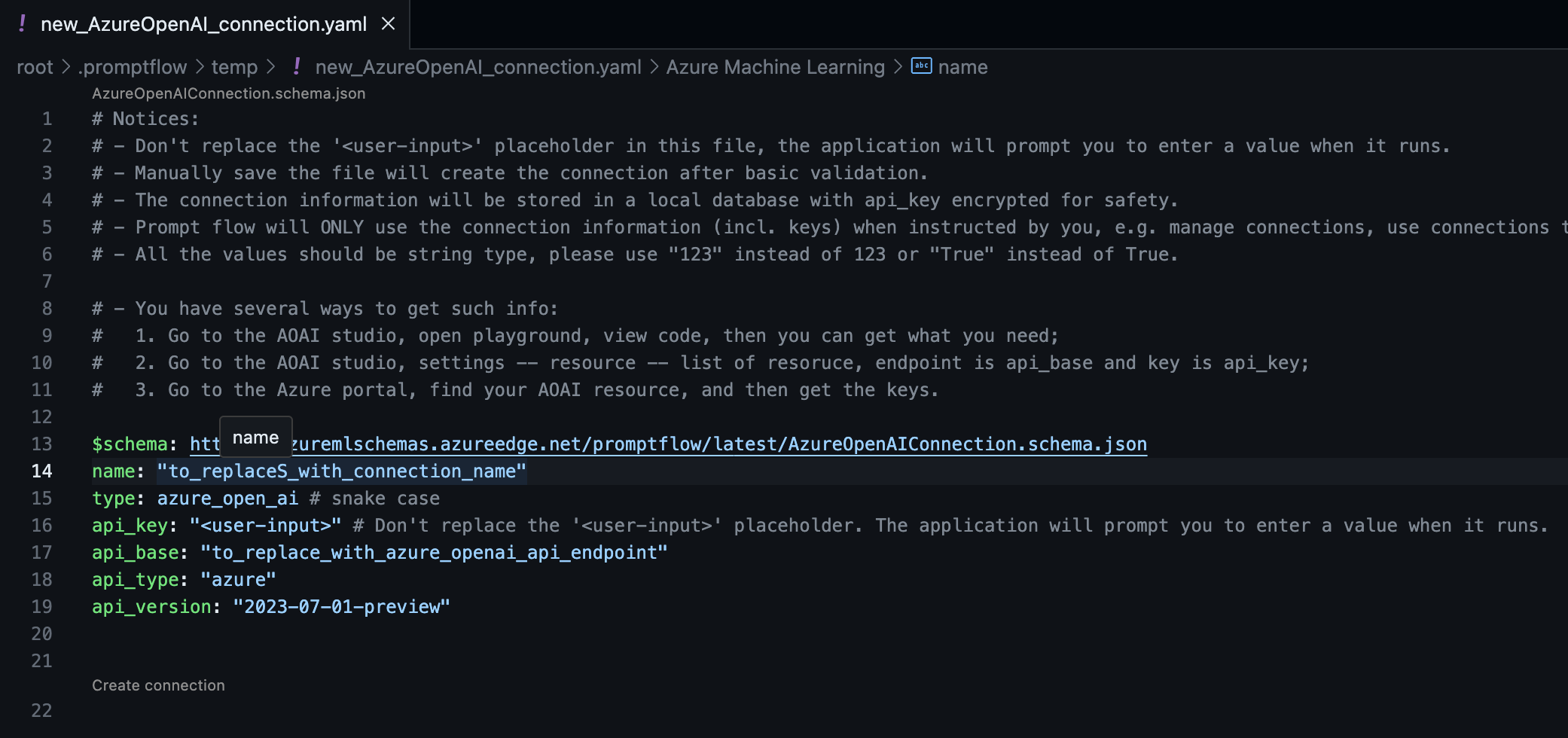Click line number 14 in gutter

(x=42, y=471)
